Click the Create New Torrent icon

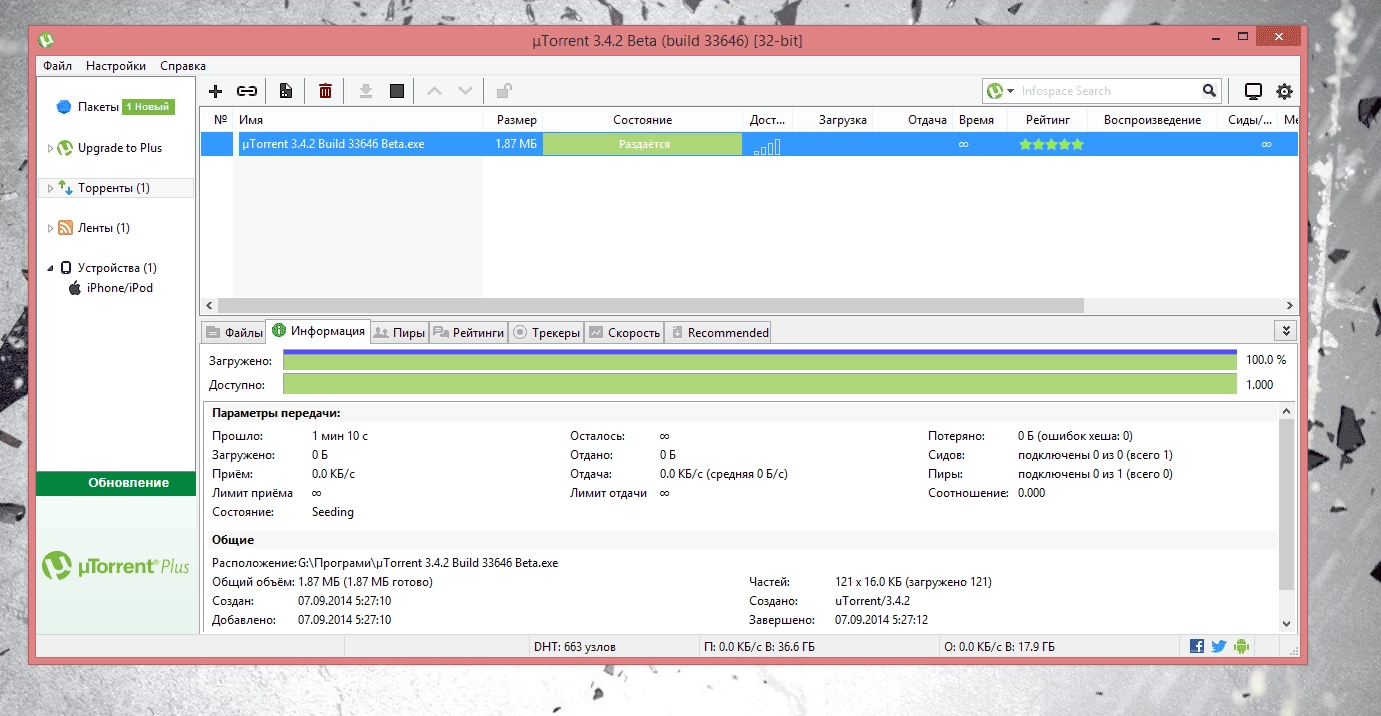285,90
